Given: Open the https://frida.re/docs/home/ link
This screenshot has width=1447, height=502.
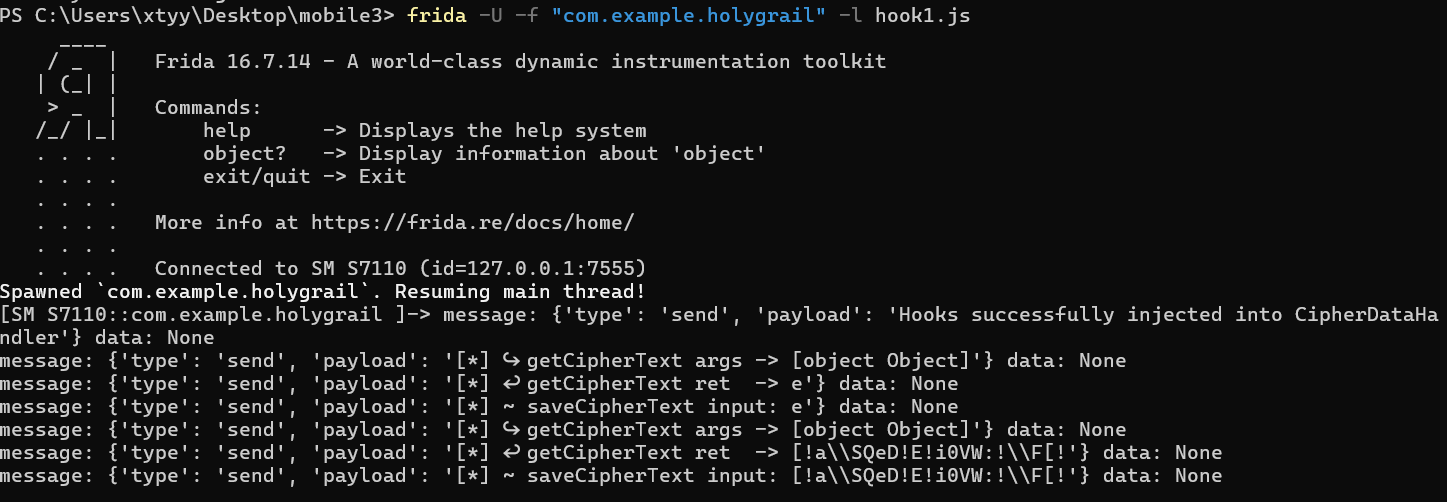Looking at the screenshot, I should [473, 222].
